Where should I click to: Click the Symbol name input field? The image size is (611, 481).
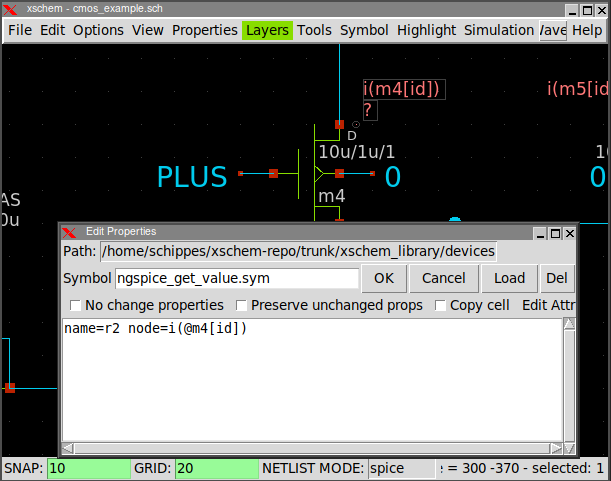[237, 278]
